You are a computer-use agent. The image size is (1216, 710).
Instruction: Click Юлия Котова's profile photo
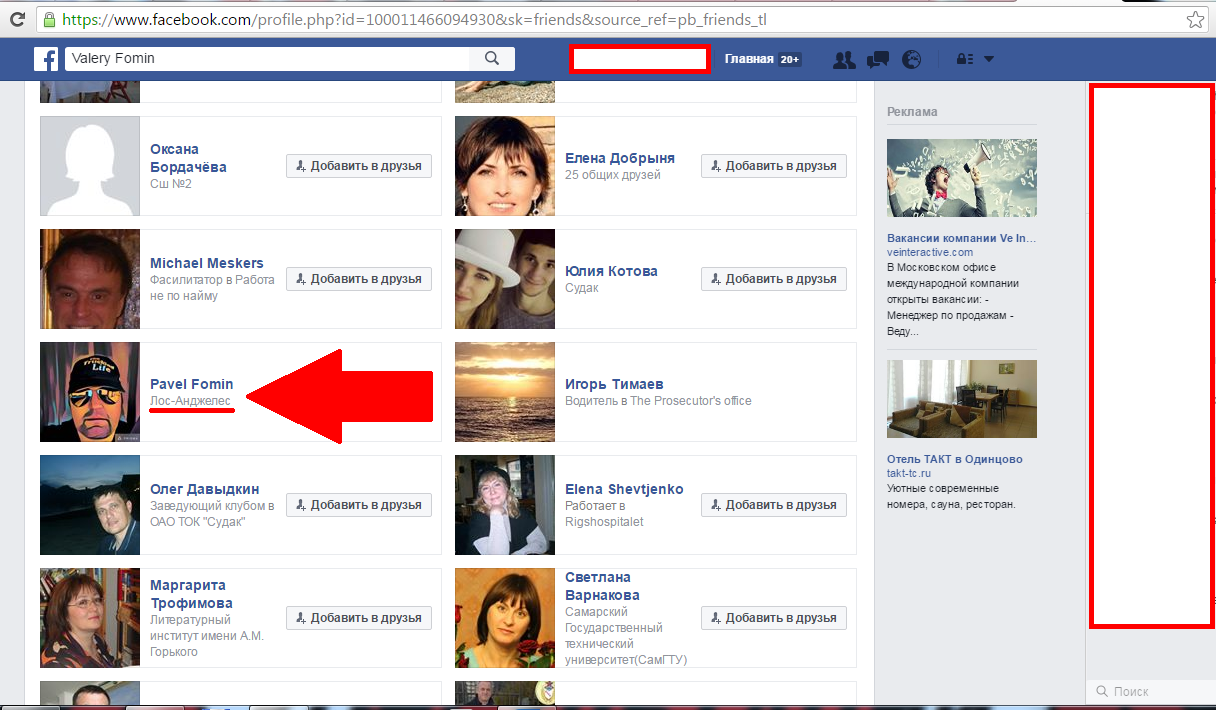coord(505,279)
